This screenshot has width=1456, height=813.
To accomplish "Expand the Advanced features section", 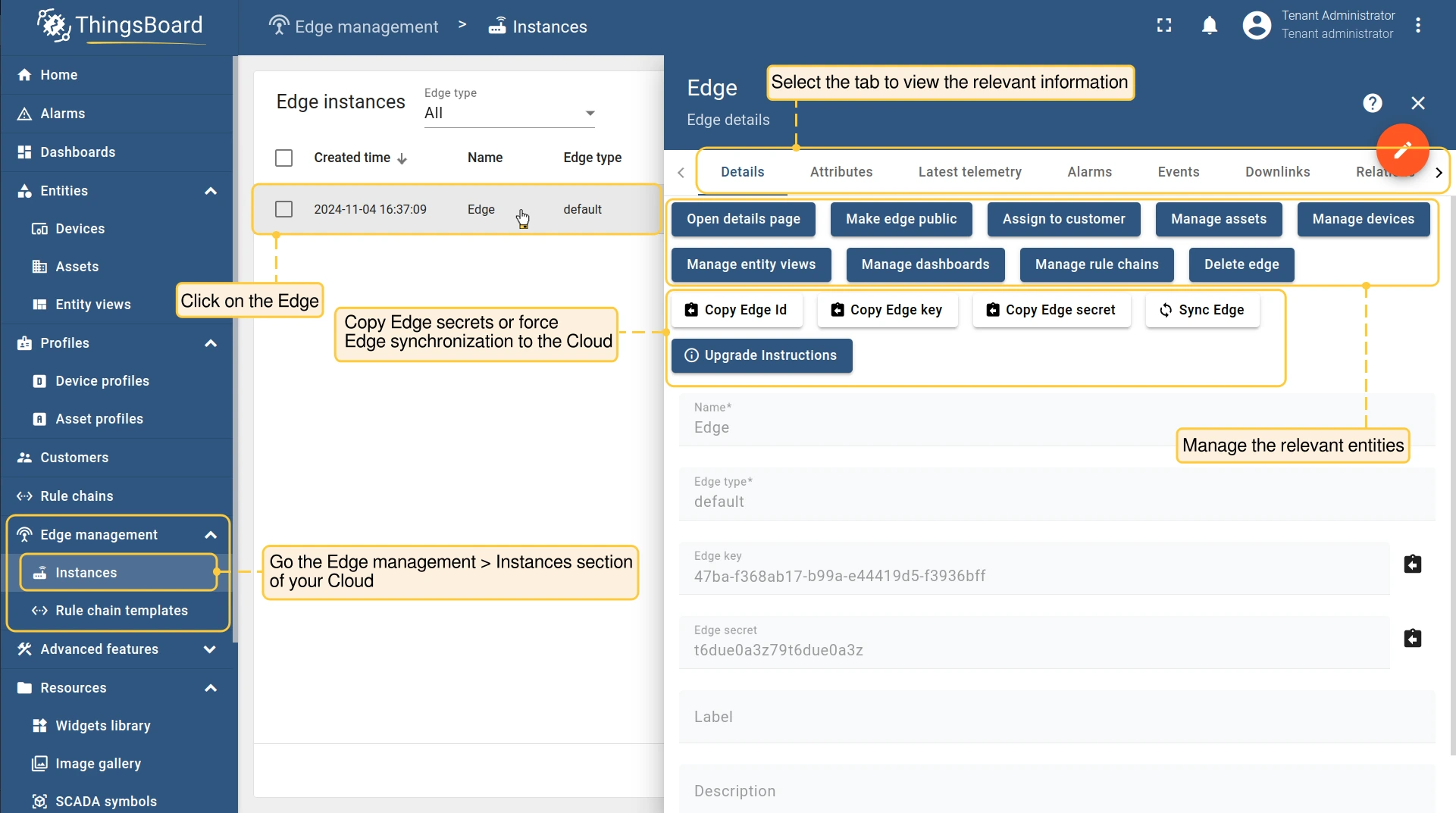I will 211,649.
